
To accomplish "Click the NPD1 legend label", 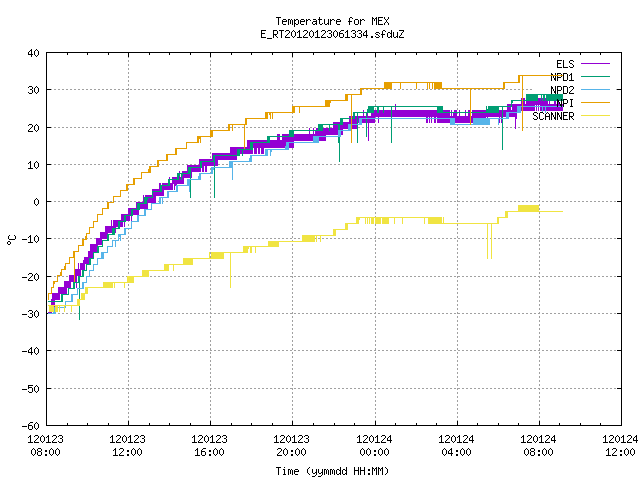I will coord(562,77).
